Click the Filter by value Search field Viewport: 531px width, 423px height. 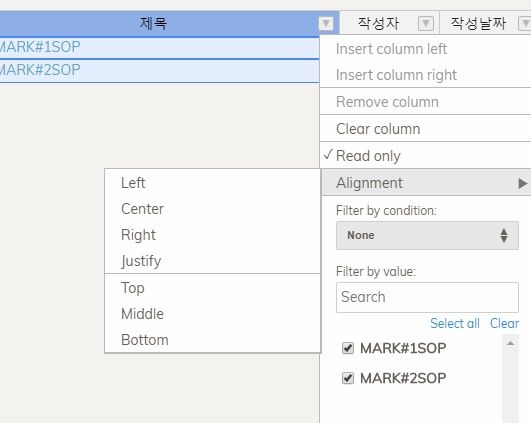(427, 297)
